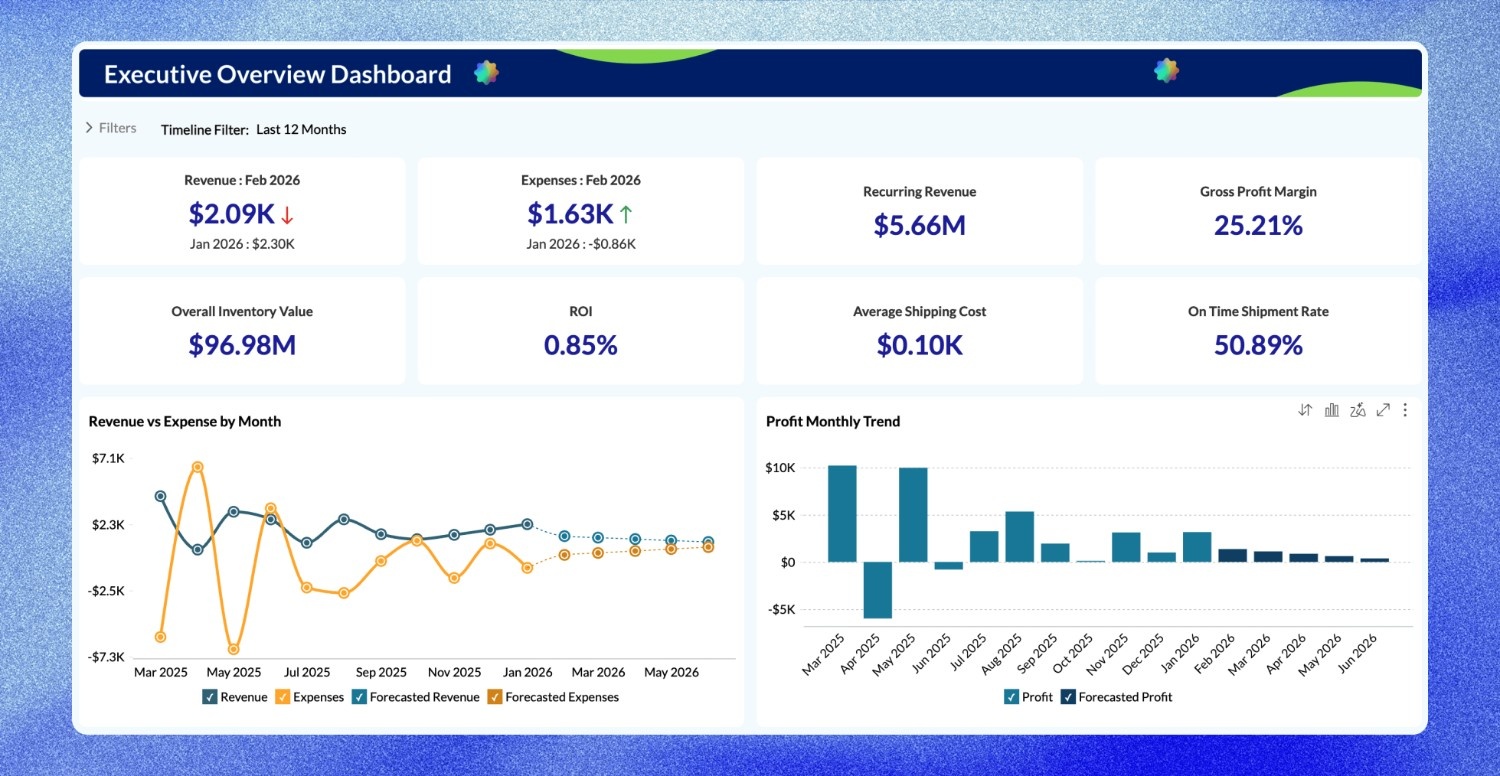The image size is (1500, 776).
Task: Expand Profit Monthly Trend chart to fullscreen
Action: click(1383, 410)
